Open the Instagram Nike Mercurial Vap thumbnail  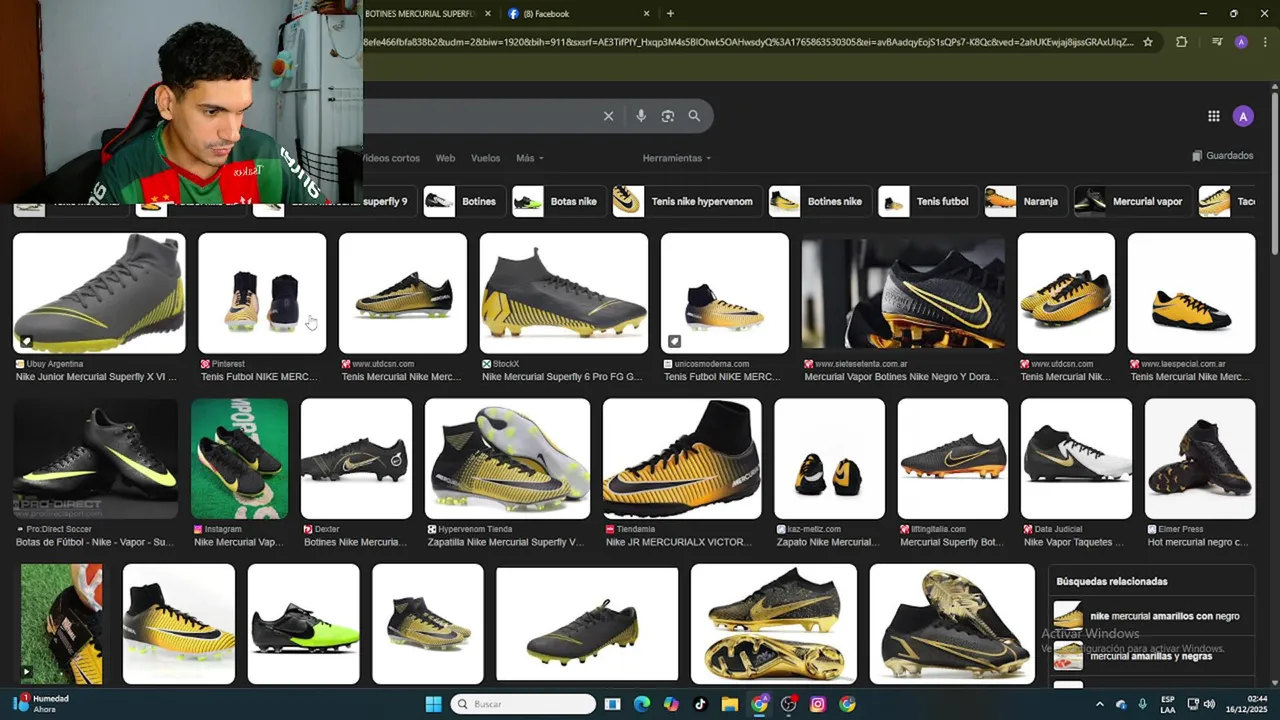(x=240, y=458)
